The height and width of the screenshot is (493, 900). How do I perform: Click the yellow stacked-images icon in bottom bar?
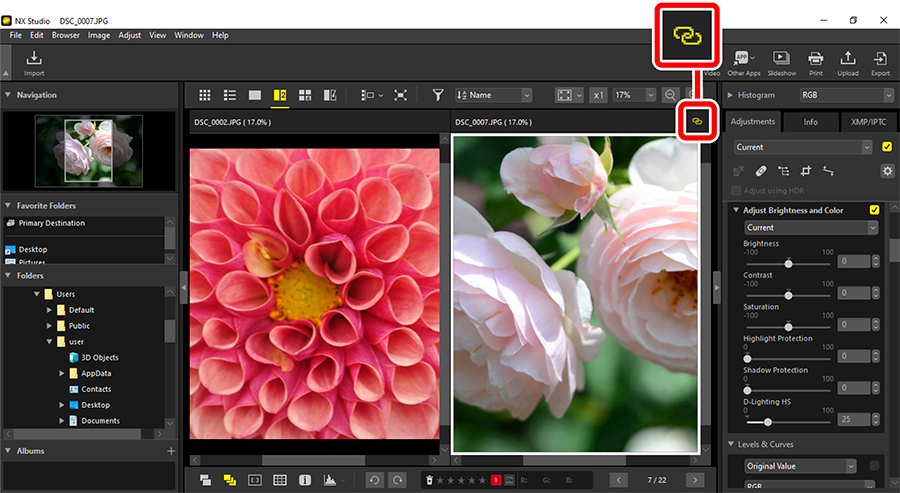(x=230, y=480)
